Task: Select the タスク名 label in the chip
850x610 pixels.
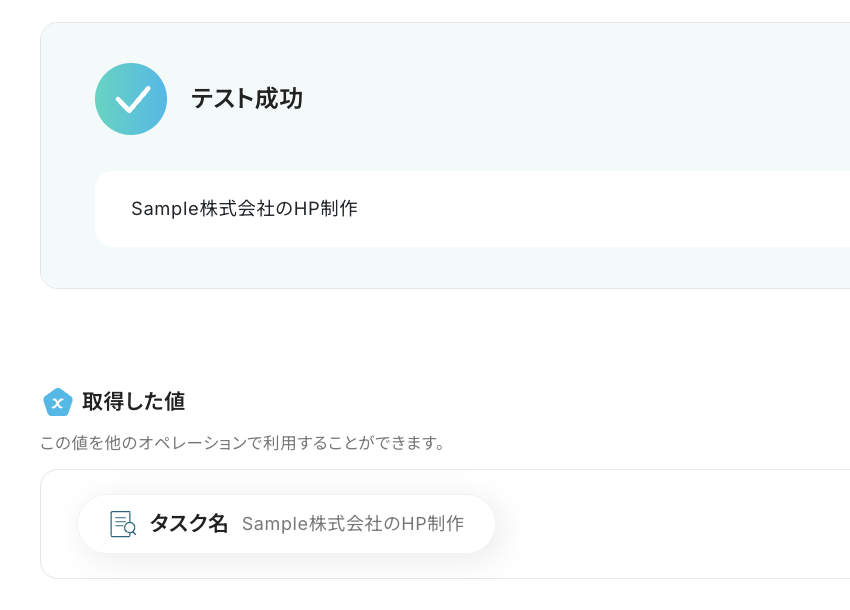Action: (189, 524)
